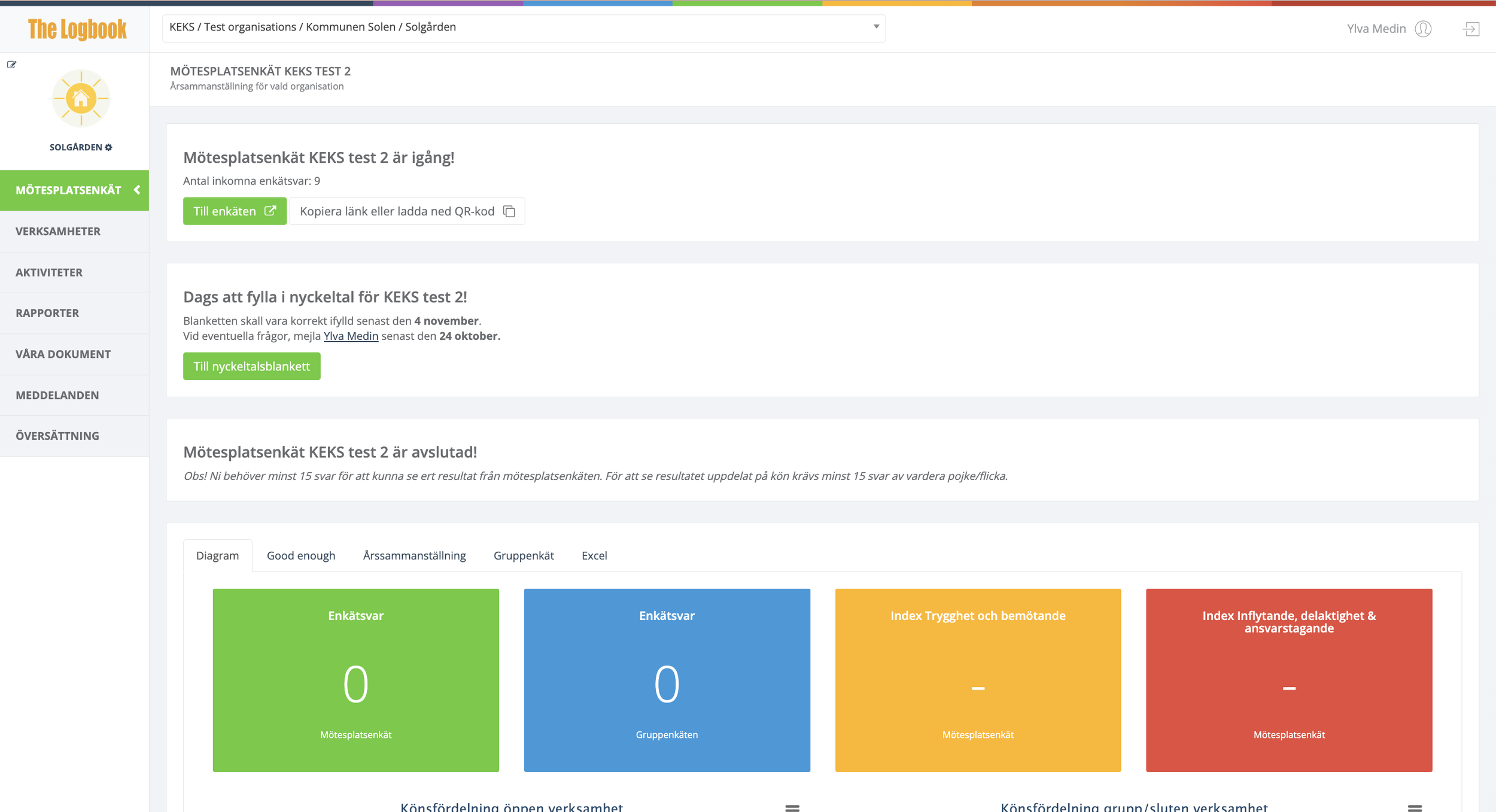Collapse the Mötesplatsenkät sidebar chevron
The width and height of the screenshot is (1496, 812).
click(x=137, y=190)
